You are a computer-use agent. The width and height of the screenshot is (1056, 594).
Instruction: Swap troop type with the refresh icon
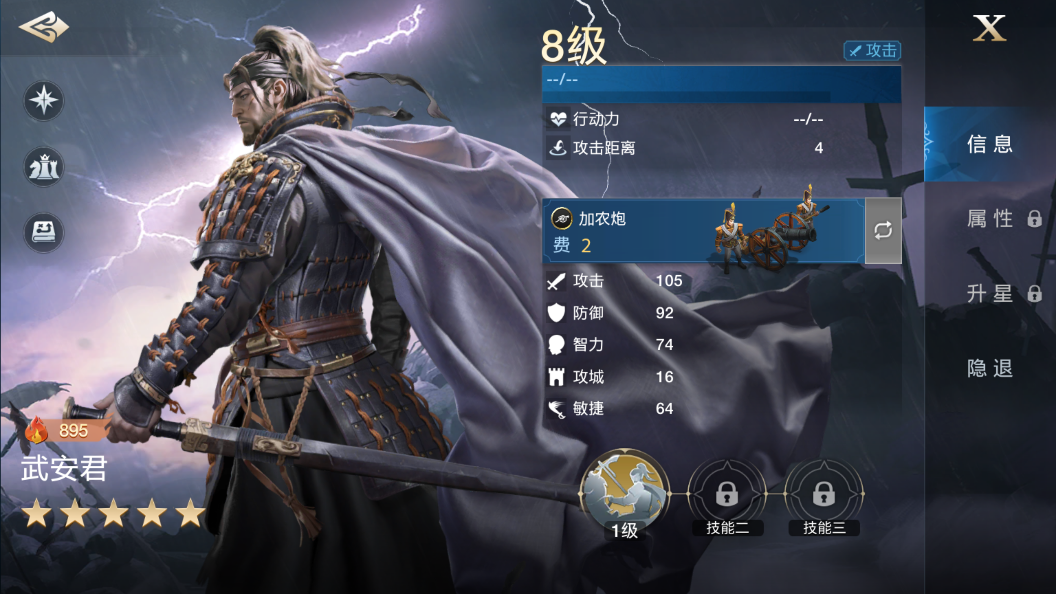(883, 230)
